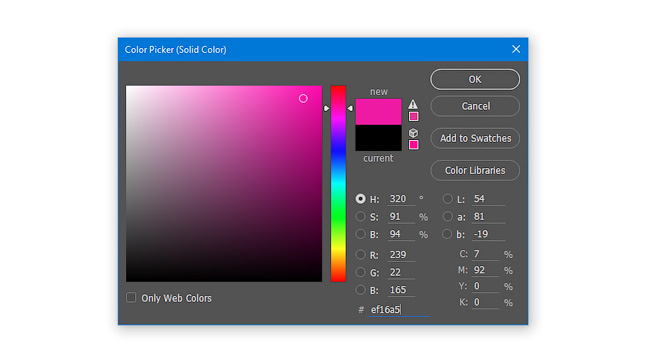Confirm color with the OK button

pos(475,79)
